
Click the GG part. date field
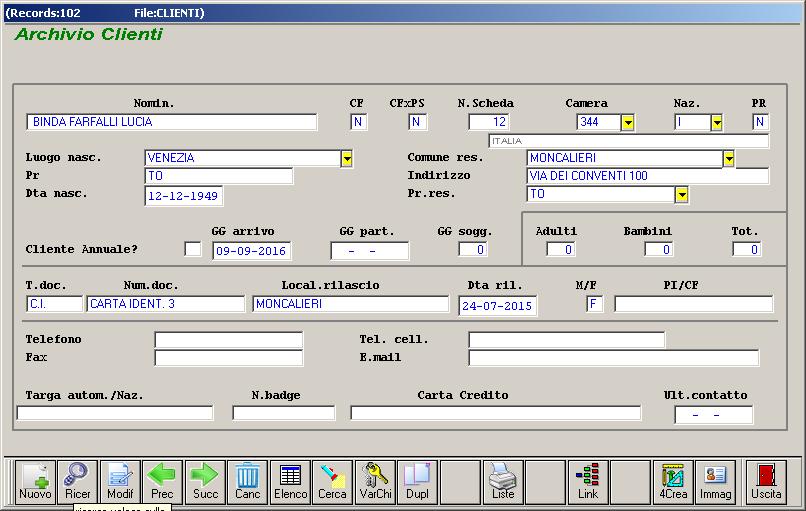click(370, 251)
